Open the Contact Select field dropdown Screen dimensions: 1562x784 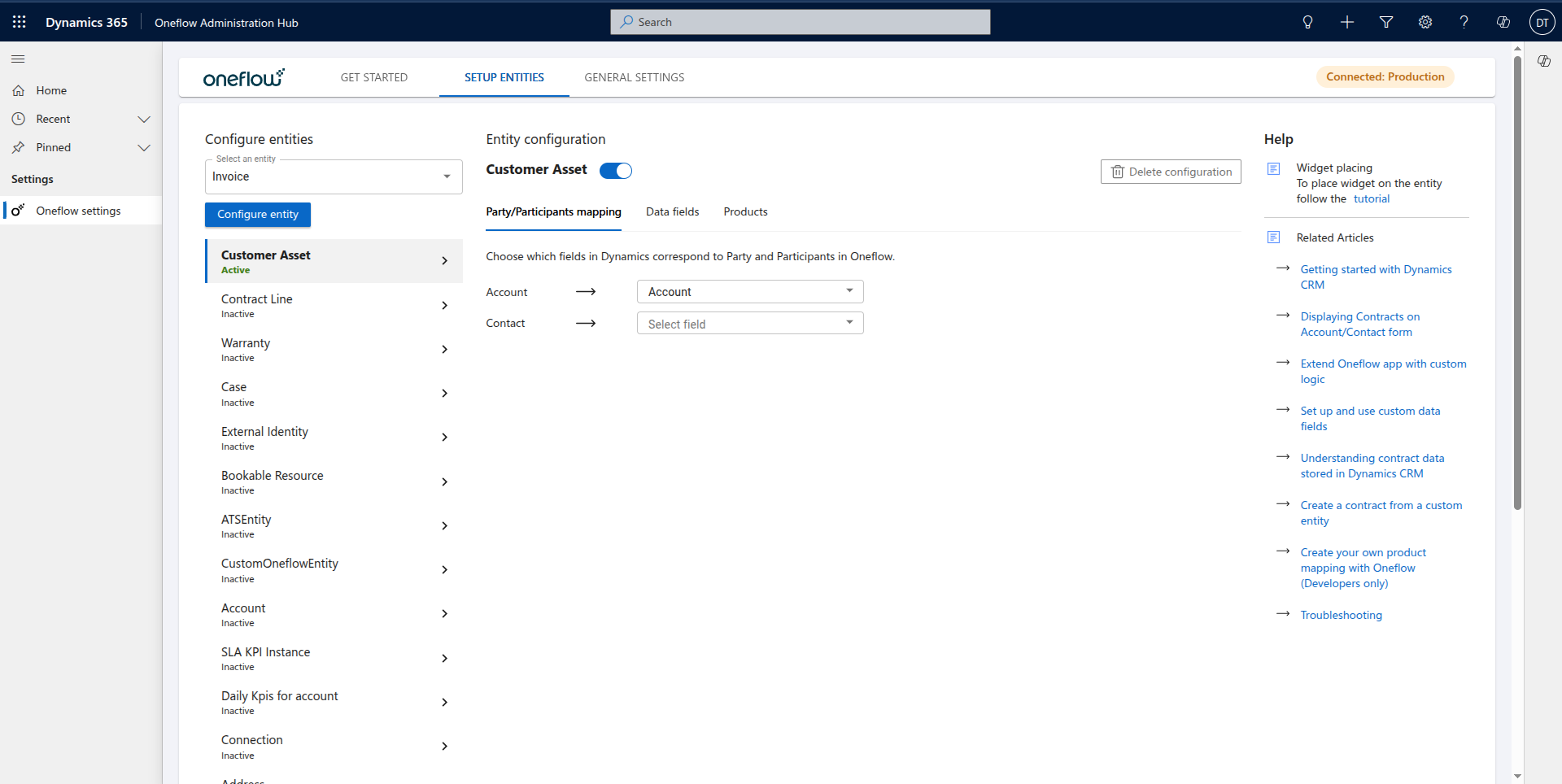point(750,324)
